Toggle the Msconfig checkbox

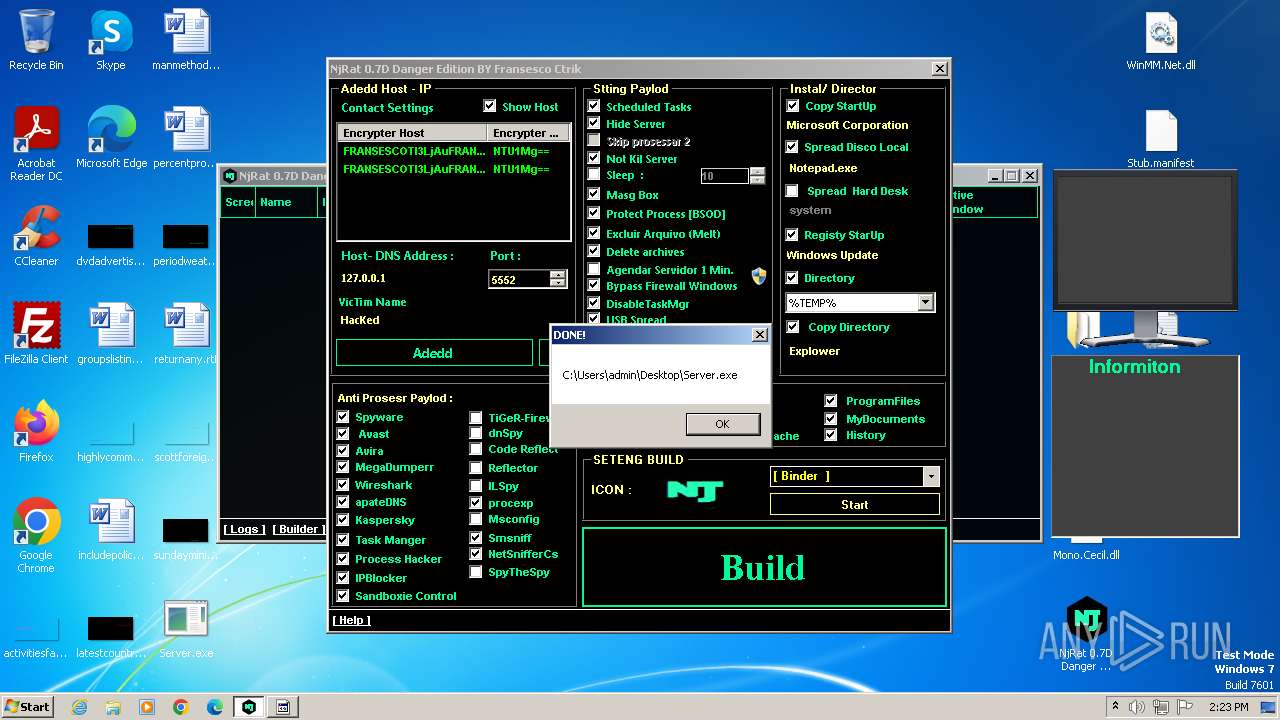click(x=476, y=519)
